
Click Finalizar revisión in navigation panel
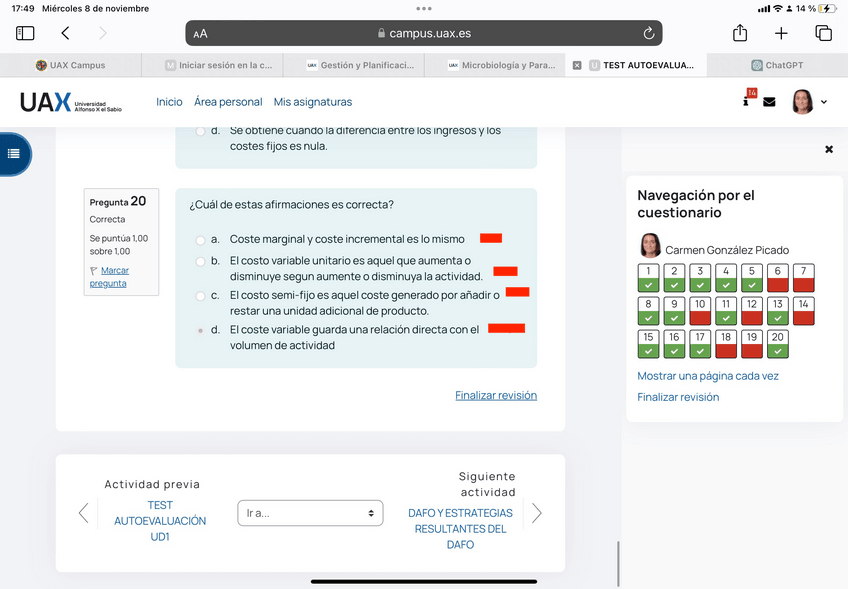[678, 397]
